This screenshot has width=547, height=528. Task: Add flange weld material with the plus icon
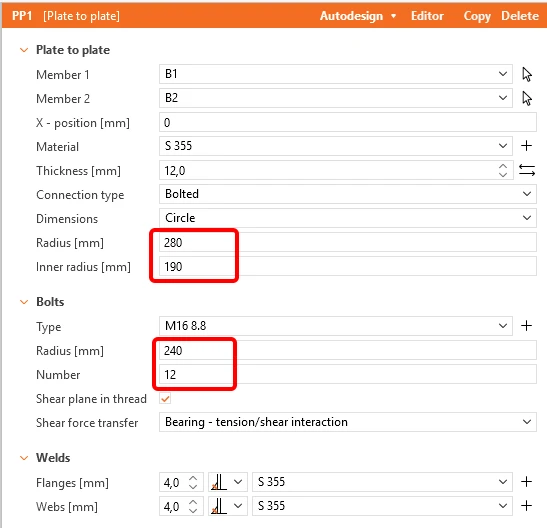point(526,482)
